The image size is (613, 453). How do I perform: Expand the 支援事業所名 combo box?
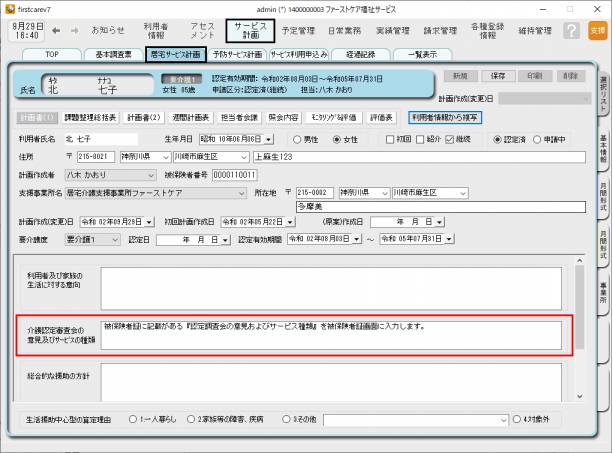coord(241,190)
